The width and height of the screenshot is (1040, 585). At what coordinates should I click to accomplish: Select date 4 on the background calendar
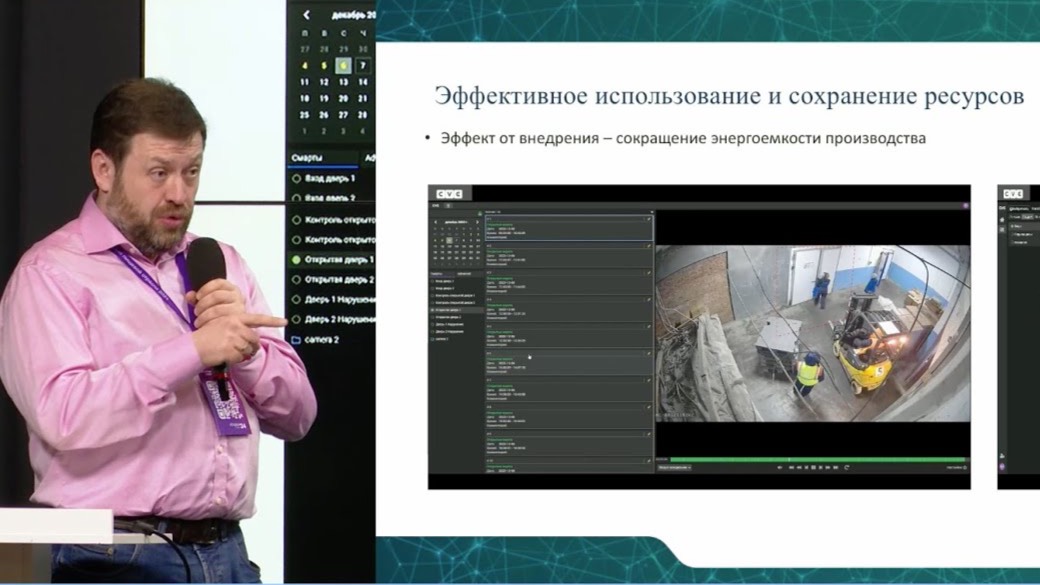tap(304, 66)
